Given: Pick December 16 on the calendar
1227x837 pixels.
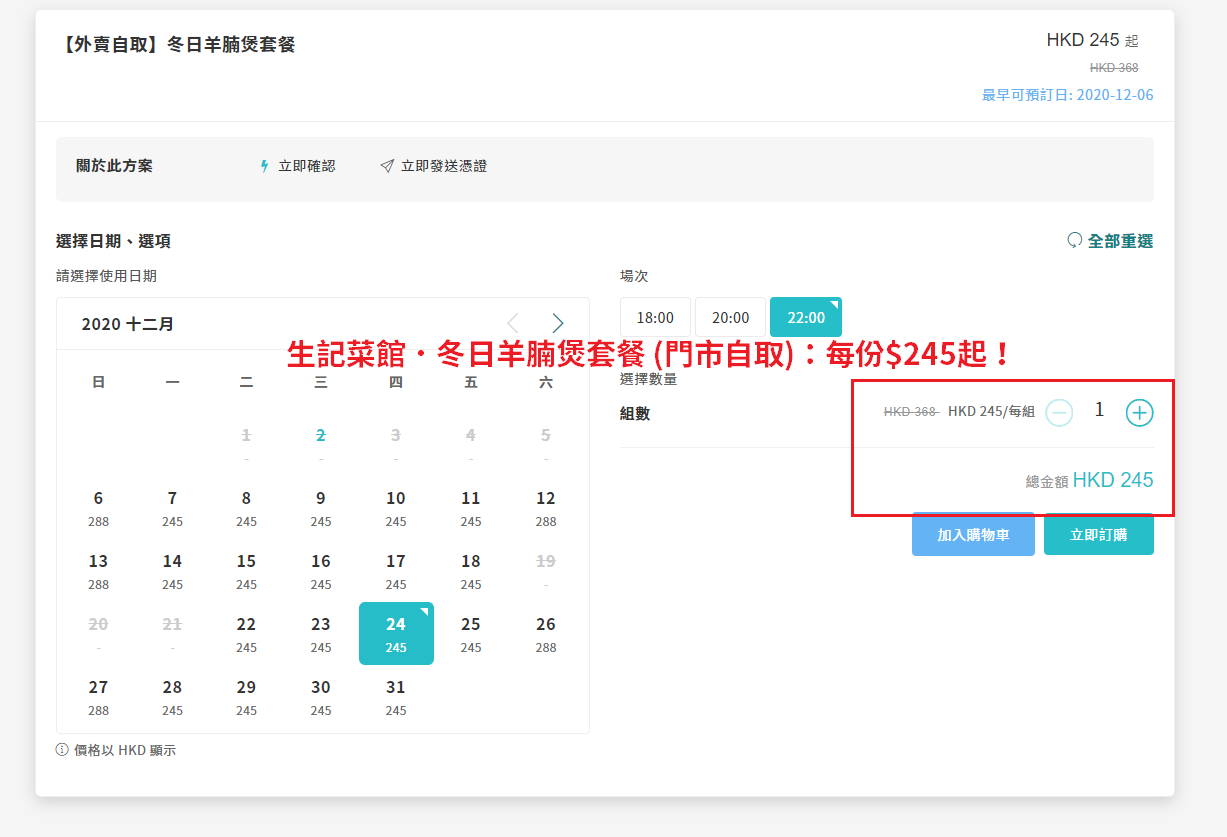Looking at the screenshot, I should pos(321,570).
